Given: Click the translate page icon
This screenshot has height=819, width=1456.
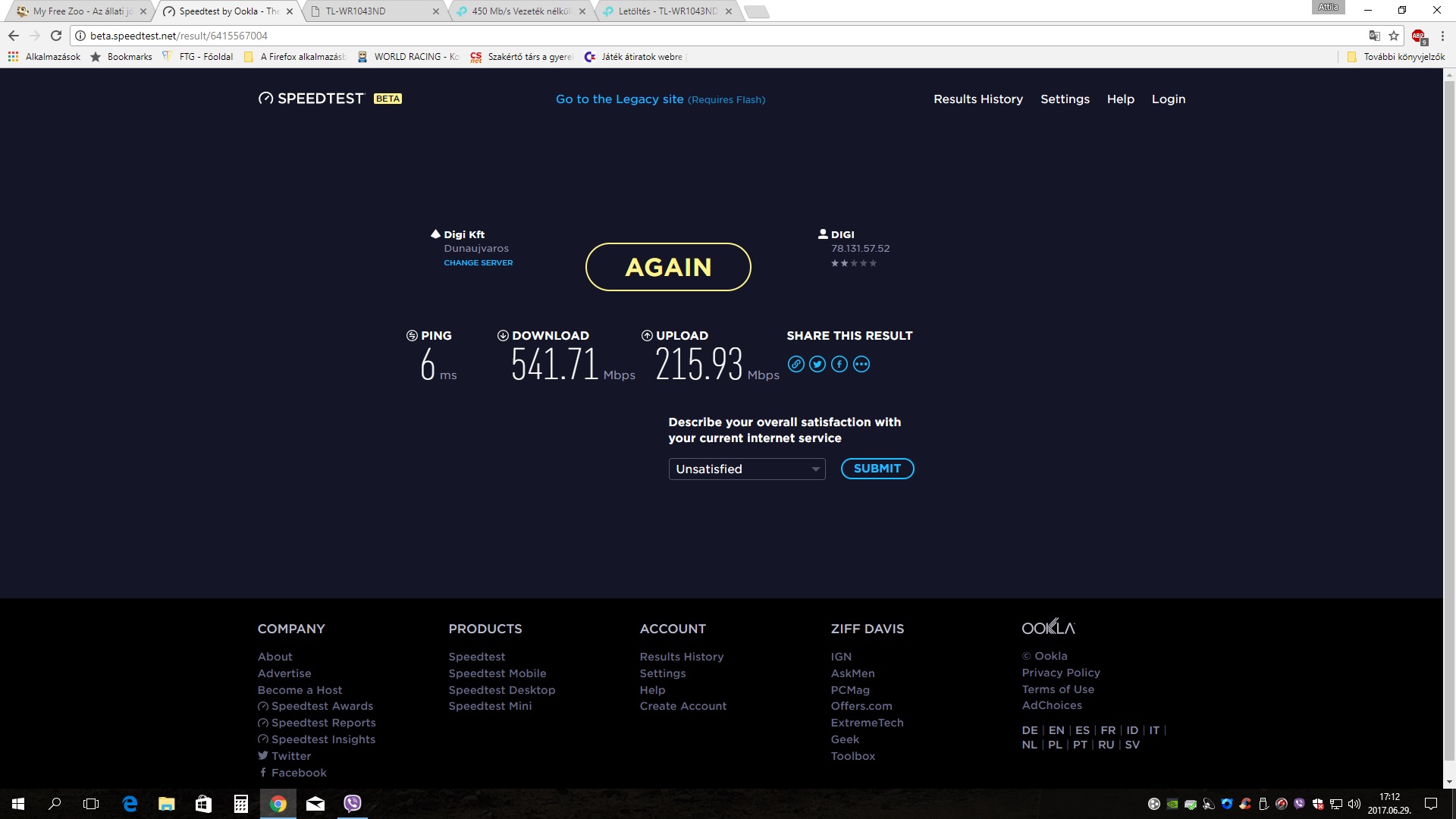Looking at the screenshot, I should click(x=1374, y=36).
